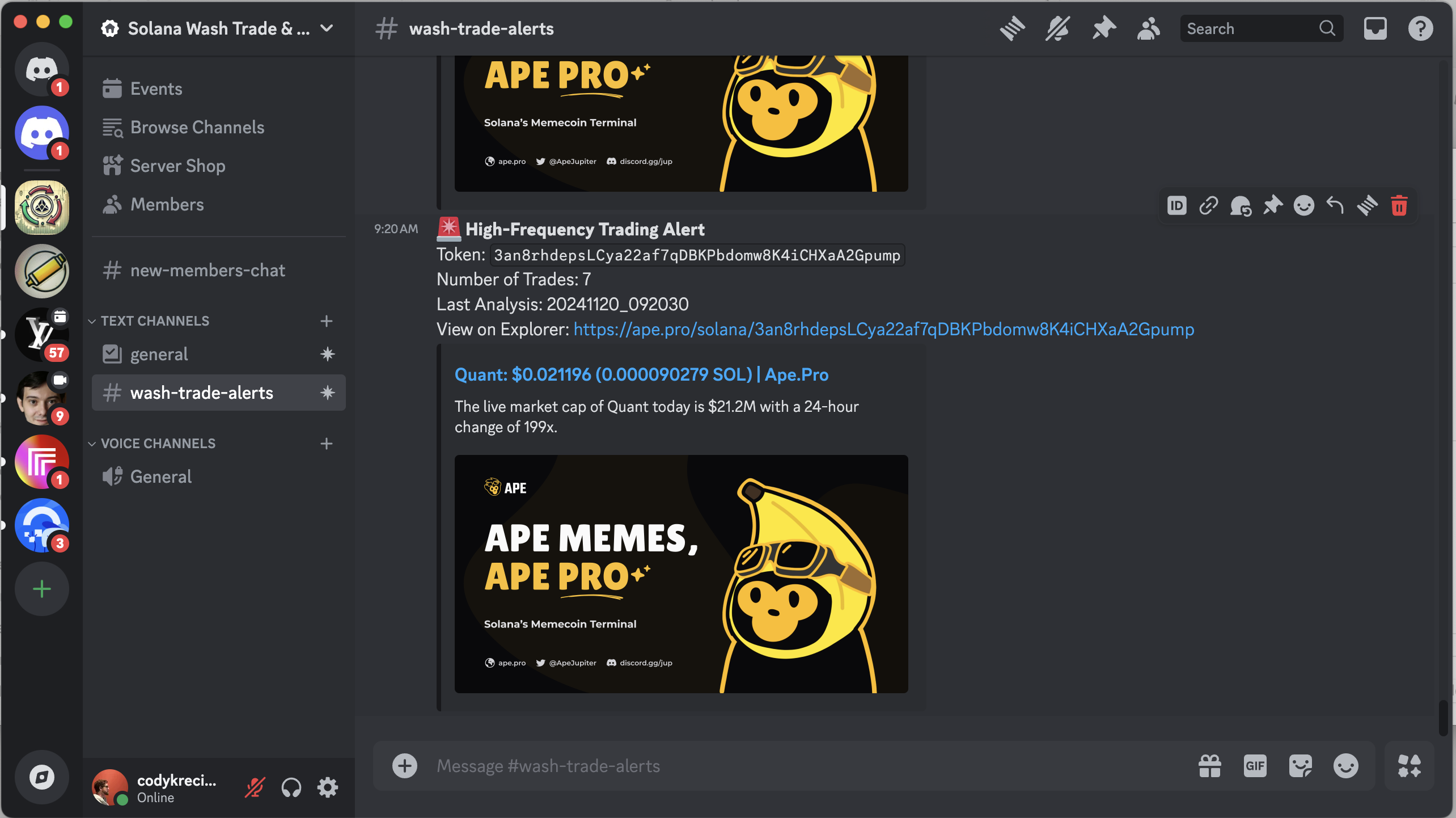Pin message from hover toolbar
The image size is (1456, 818).
[1272, 205]
